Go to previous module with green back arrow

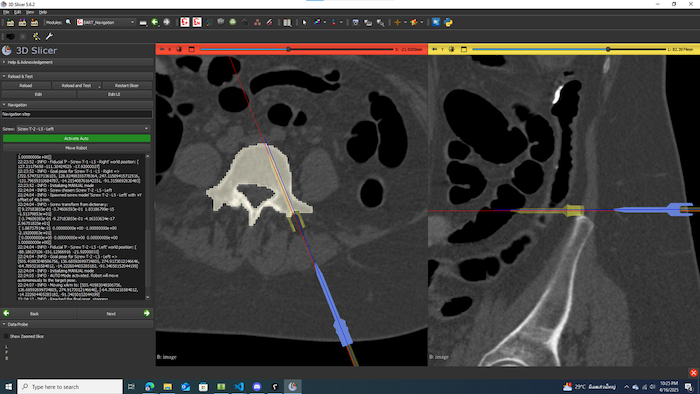(x=155, y=22)
